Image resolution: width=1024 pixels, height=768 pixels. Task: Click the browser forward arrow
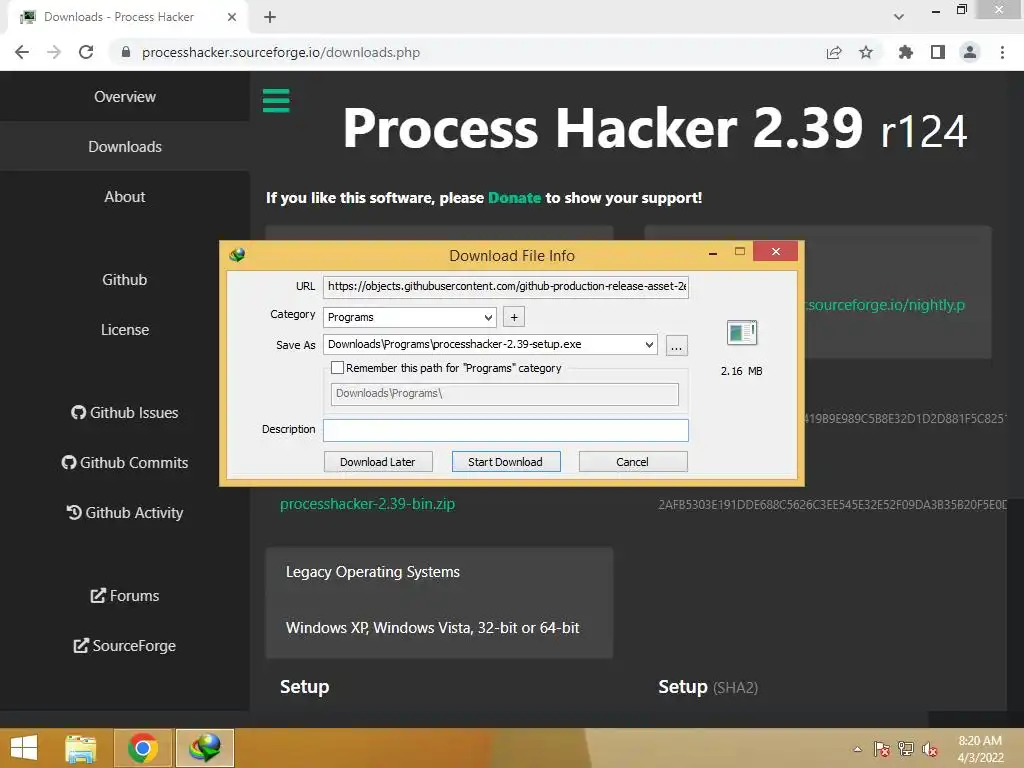(x=54, y=52)
